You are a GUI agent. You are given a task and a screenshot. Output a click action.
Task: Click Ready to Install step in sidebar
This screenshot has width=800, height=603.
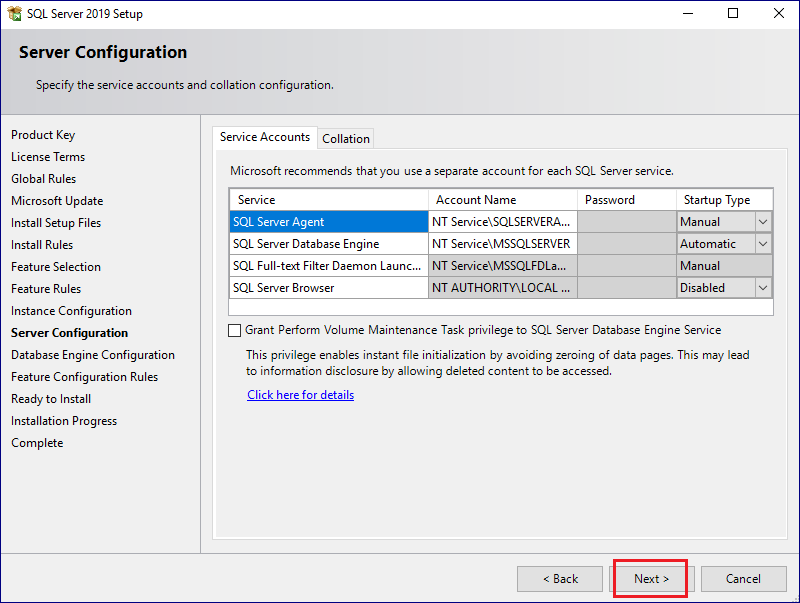pyautogui.click(x=51, y=398)
